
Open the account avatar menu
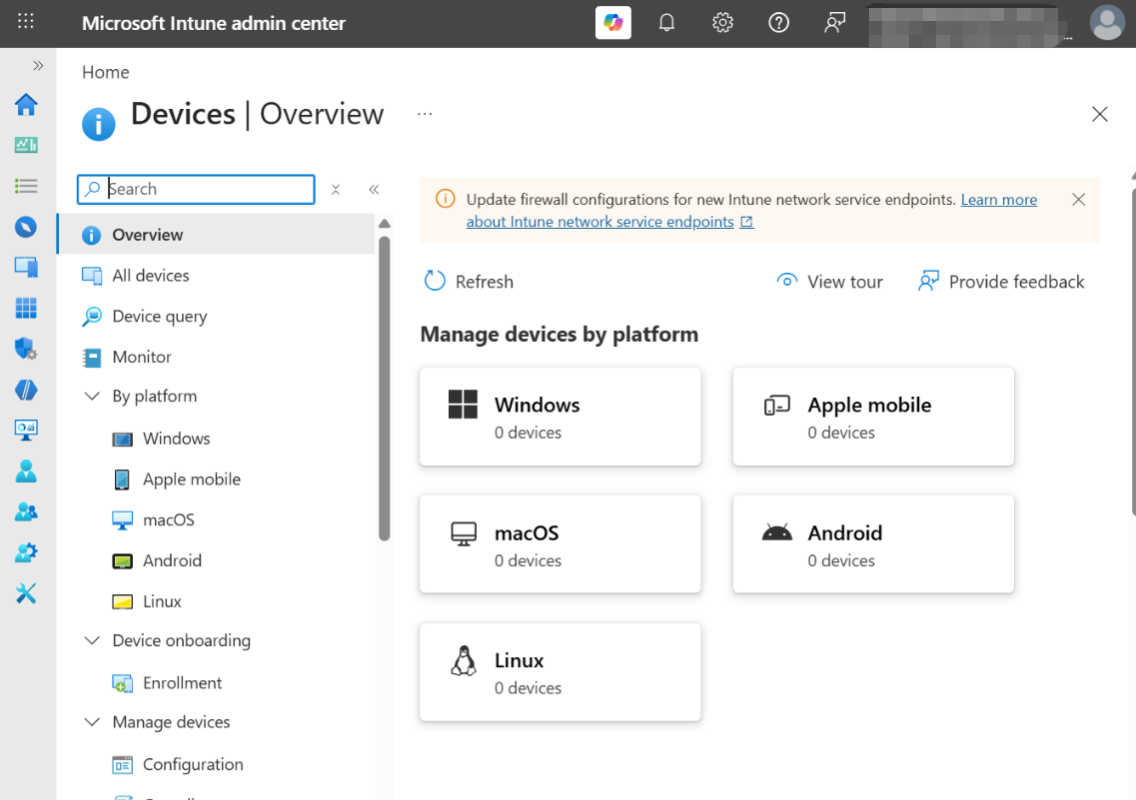tap(1107, 22)
